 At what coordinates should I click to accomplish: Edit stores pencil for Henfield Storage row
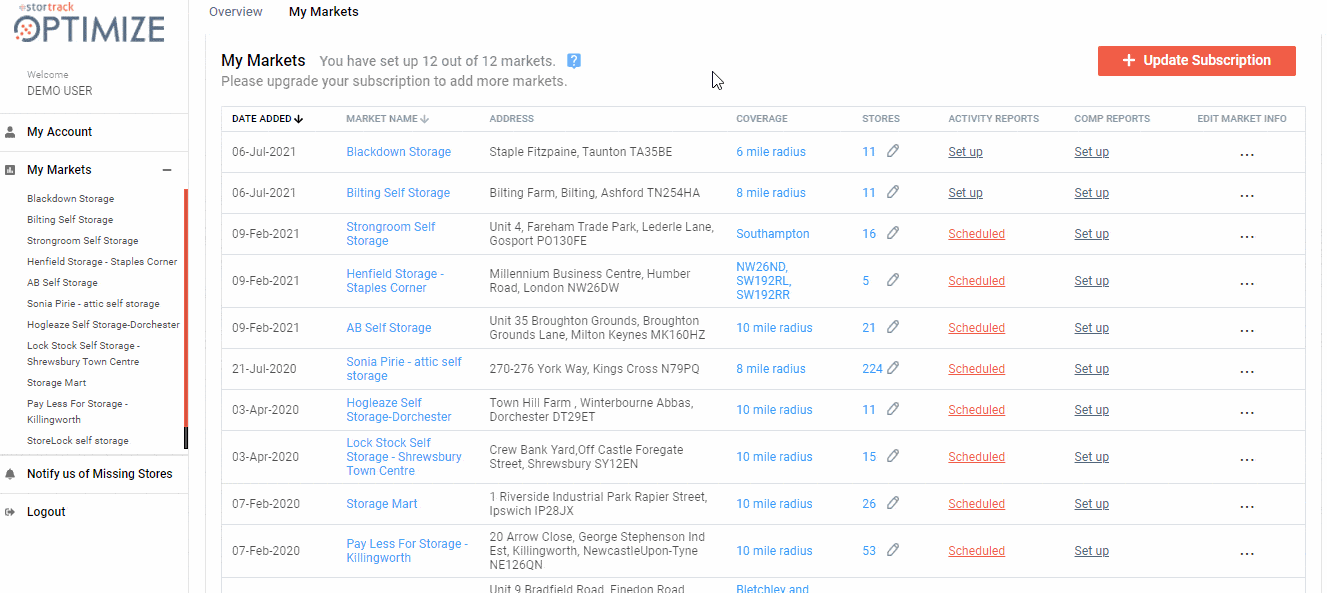tap(893, 280)
